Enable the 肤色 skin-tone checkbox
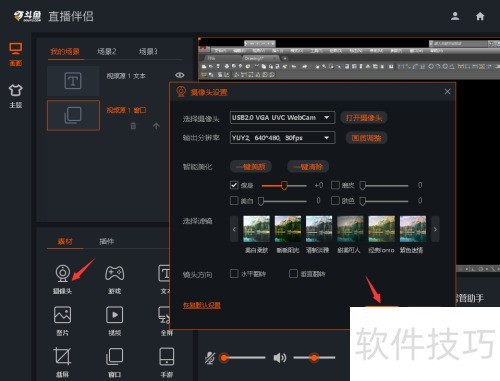 (x=335, y=200)
